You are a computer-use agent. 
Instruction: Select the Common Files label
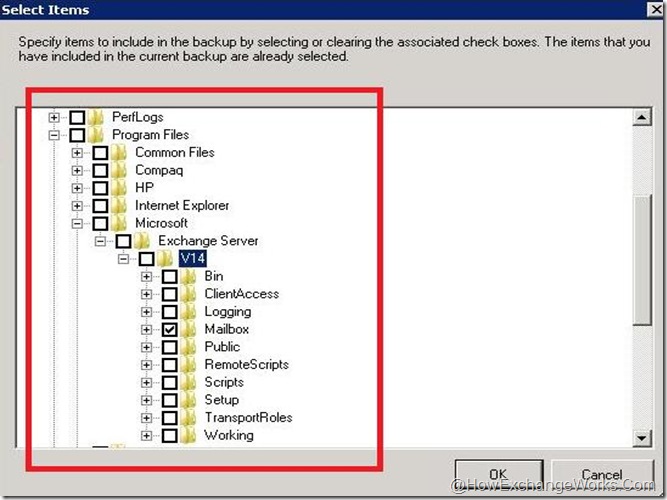point(175,152)
